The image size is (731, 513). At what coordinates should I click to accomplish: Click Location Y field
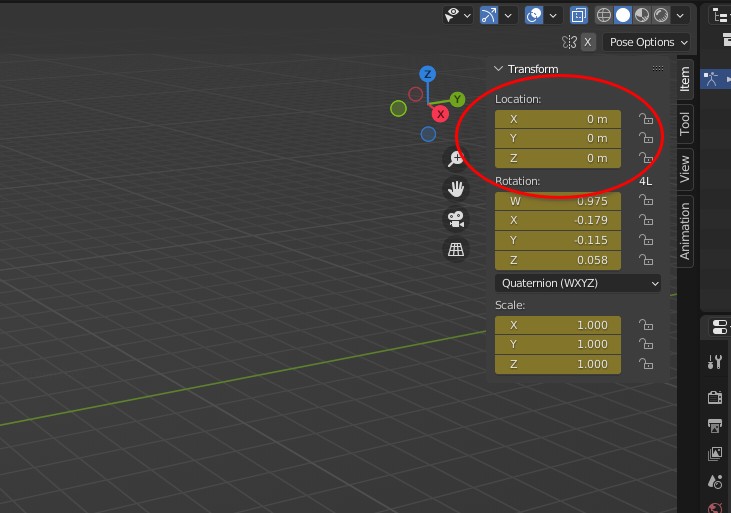click(x=558, y=139)
